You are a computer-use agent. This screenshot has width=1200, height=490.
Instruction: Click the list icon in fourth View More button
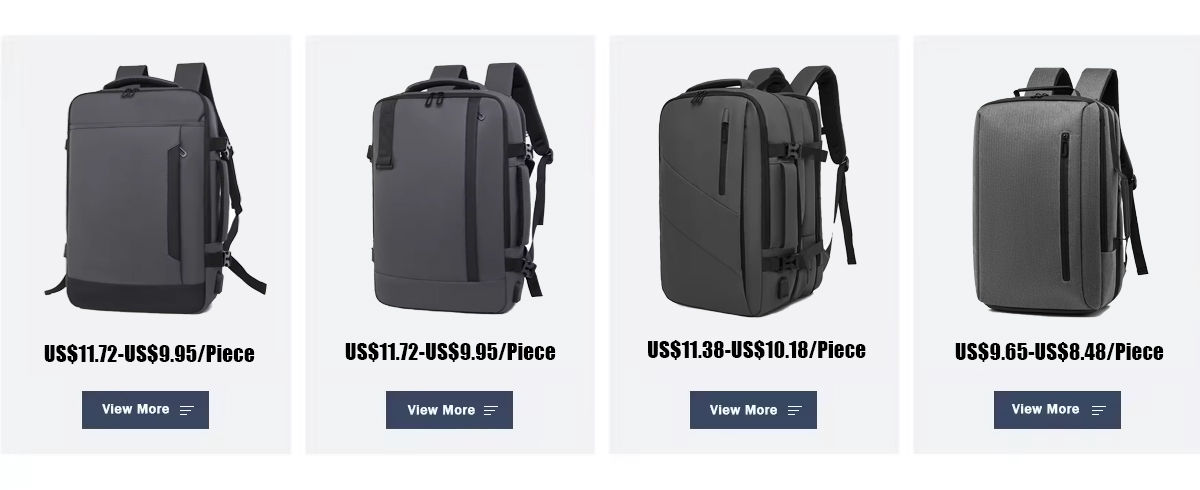point(1099,410)
